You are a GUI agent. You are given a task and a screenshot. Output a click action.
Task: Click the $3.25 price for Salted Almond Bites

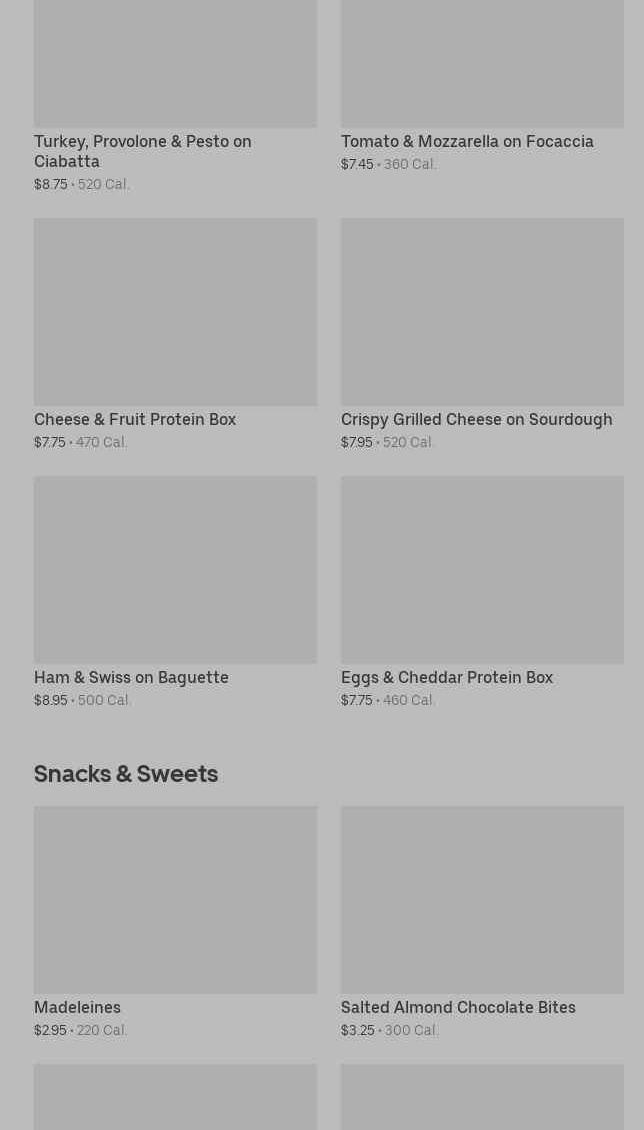(x=358, y=1031)
